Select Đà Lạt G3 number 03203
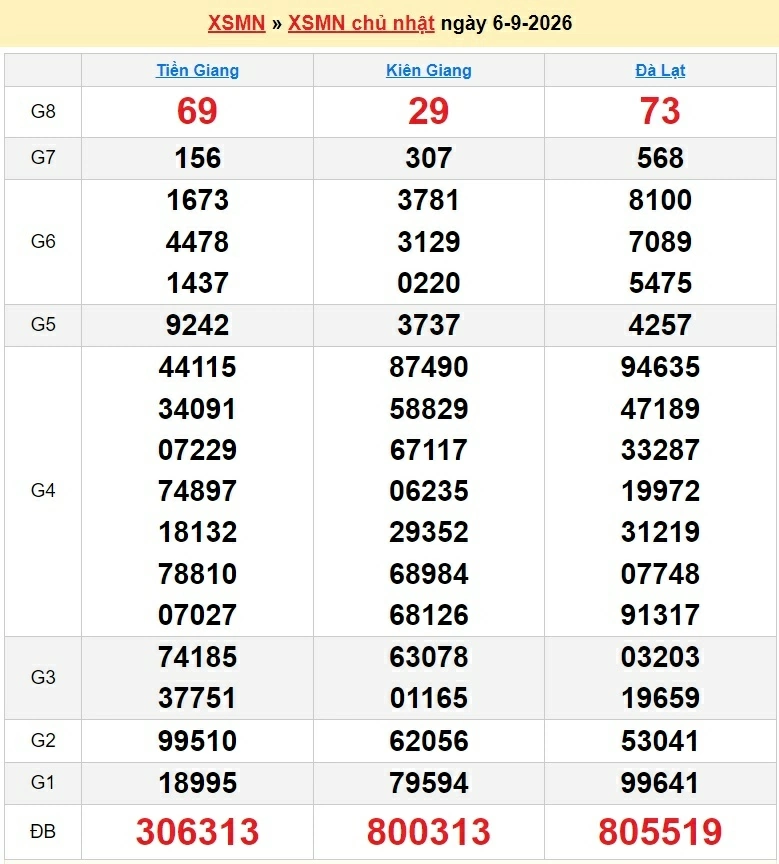The width and height of the screenshot is (779, 864). pyautogui.click(x=660, y=657)
